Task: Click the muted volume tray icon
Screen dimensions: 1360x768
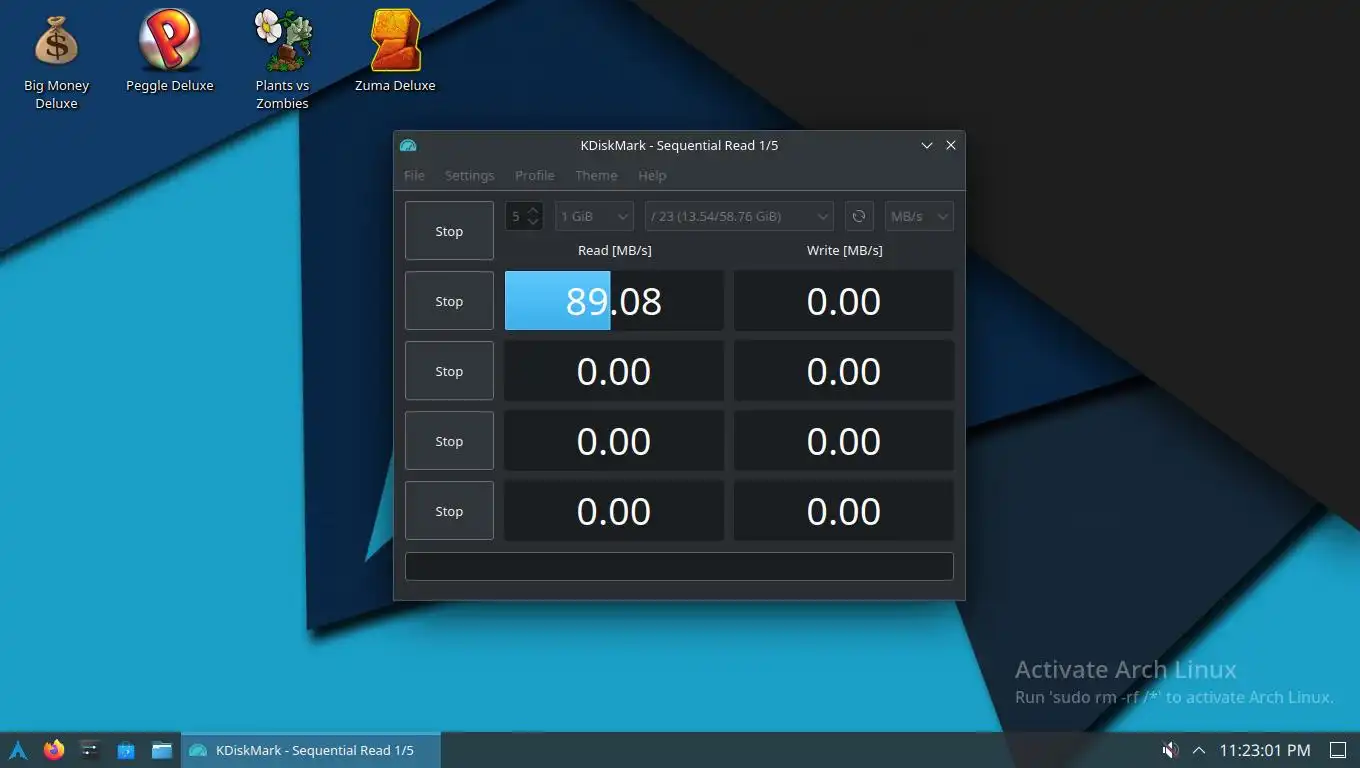Action: click(1169, 750)
